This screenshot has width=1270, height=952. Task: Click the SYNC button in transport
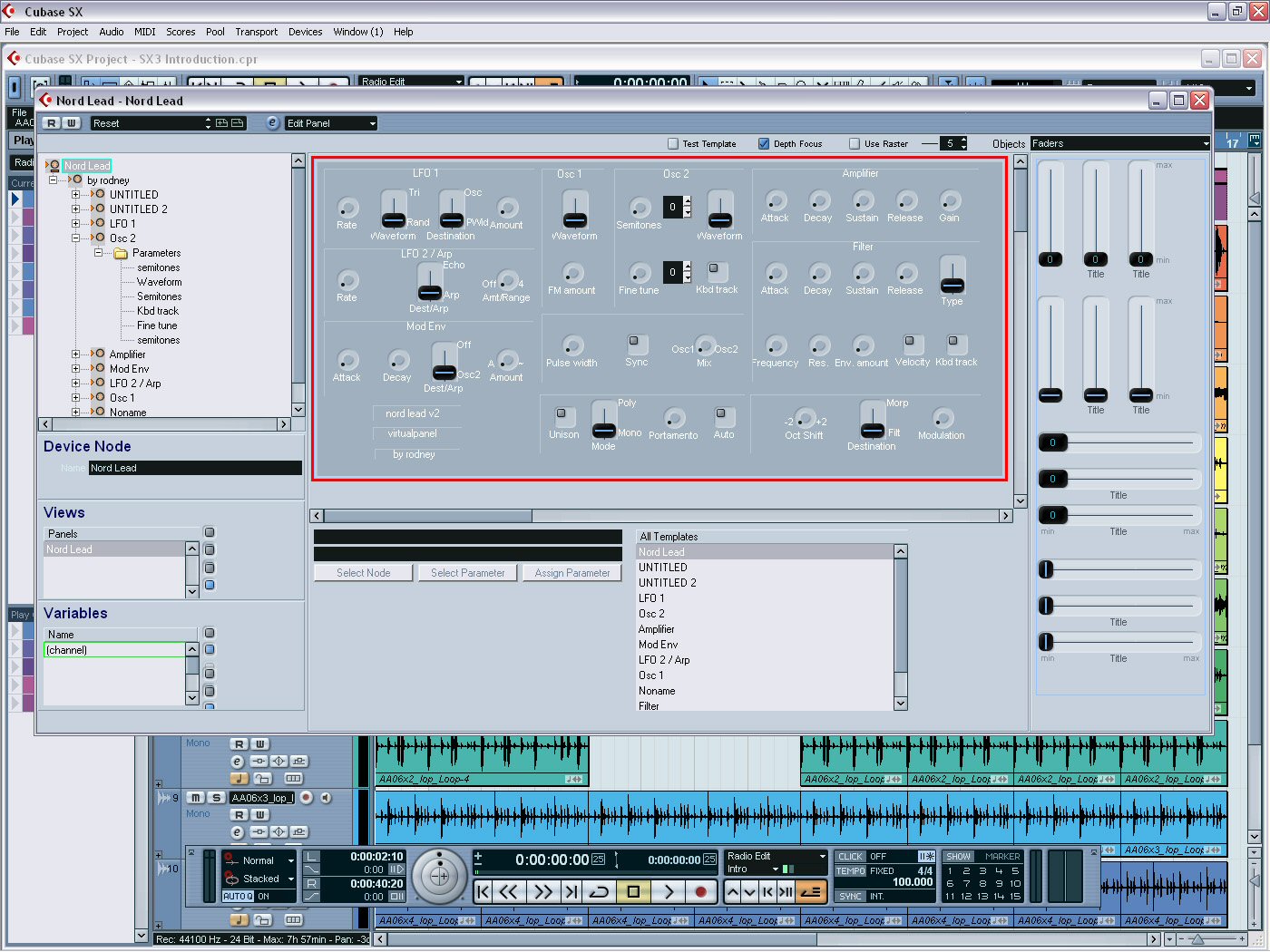click(x=851, y=897)
